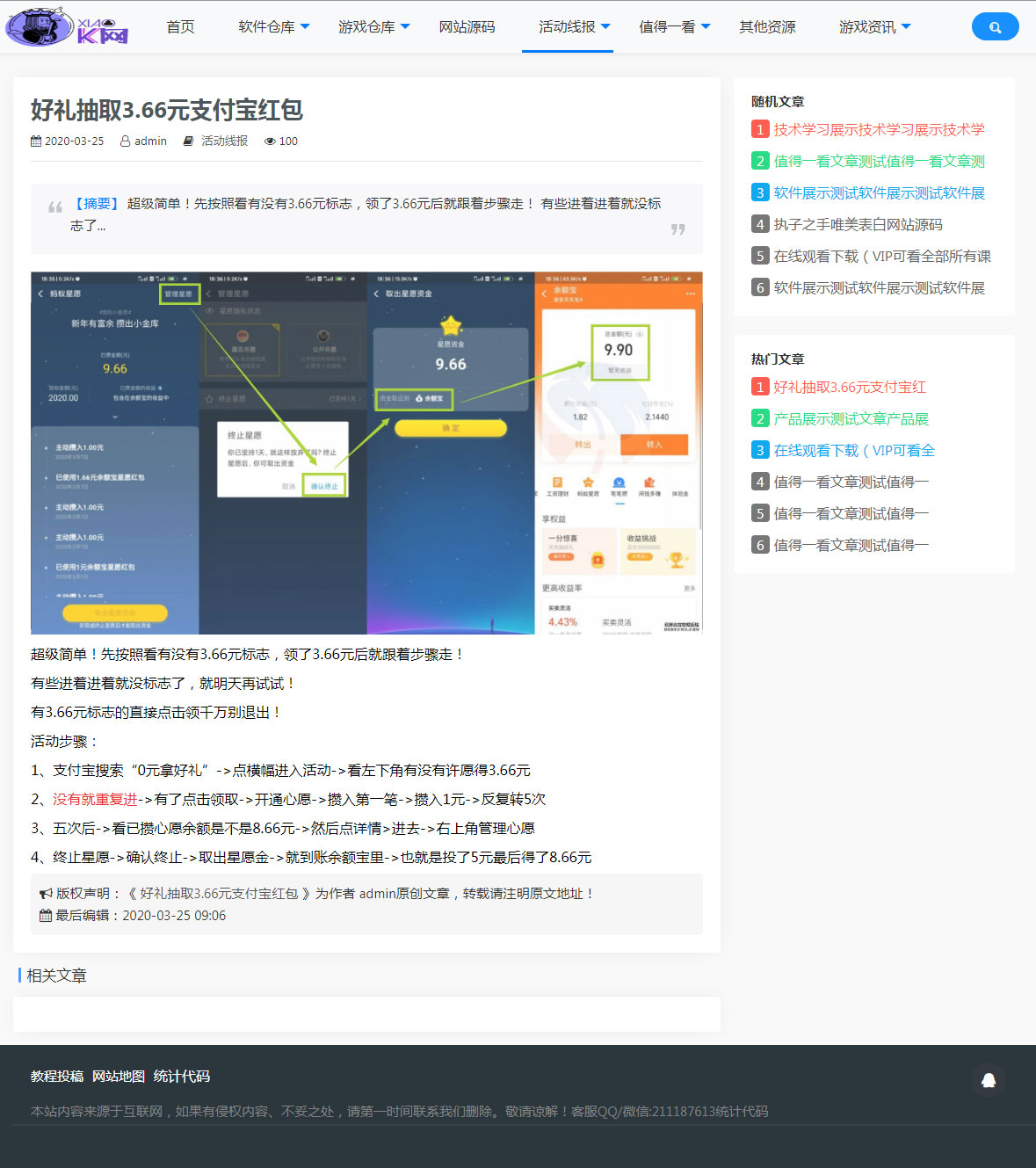
Task: Open hot article 5 值得一看文章测试值得一
Action: pyautogui.click(x=851, y=513)
